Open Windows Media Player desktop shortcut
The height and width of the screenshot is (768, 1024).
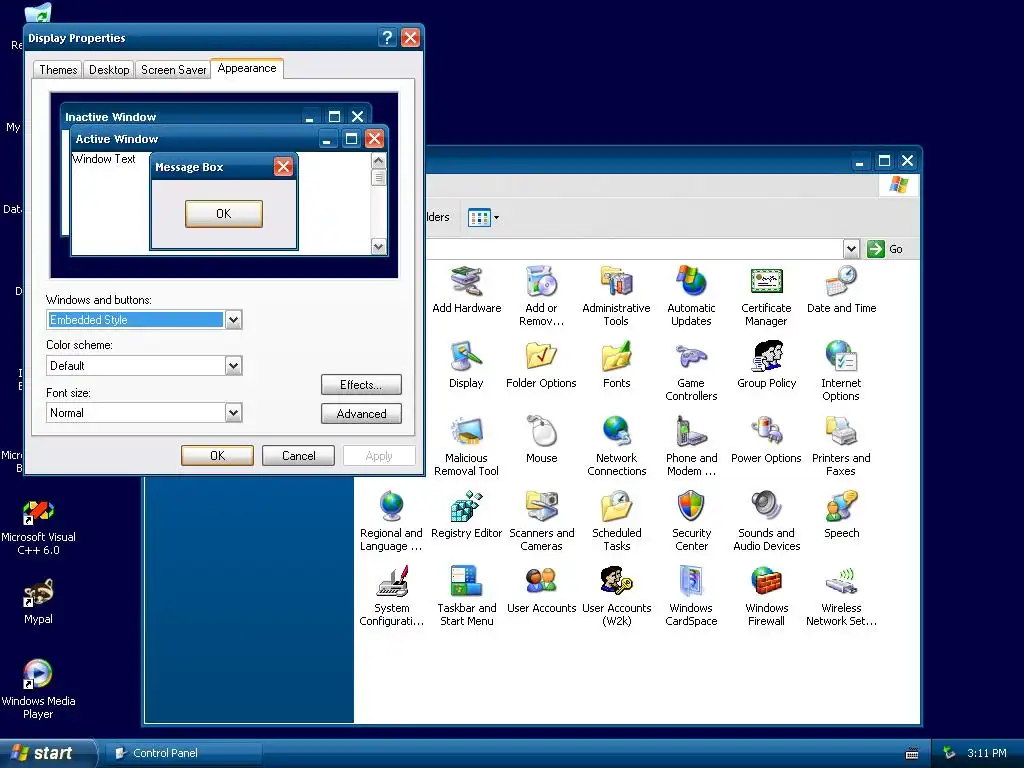pyautogui.click(x=39, y=689)
